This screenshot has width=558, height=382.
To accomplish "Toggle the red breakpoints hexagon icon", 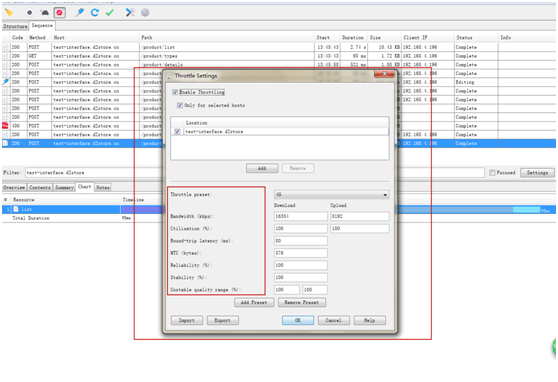I will tap(59, 13).
